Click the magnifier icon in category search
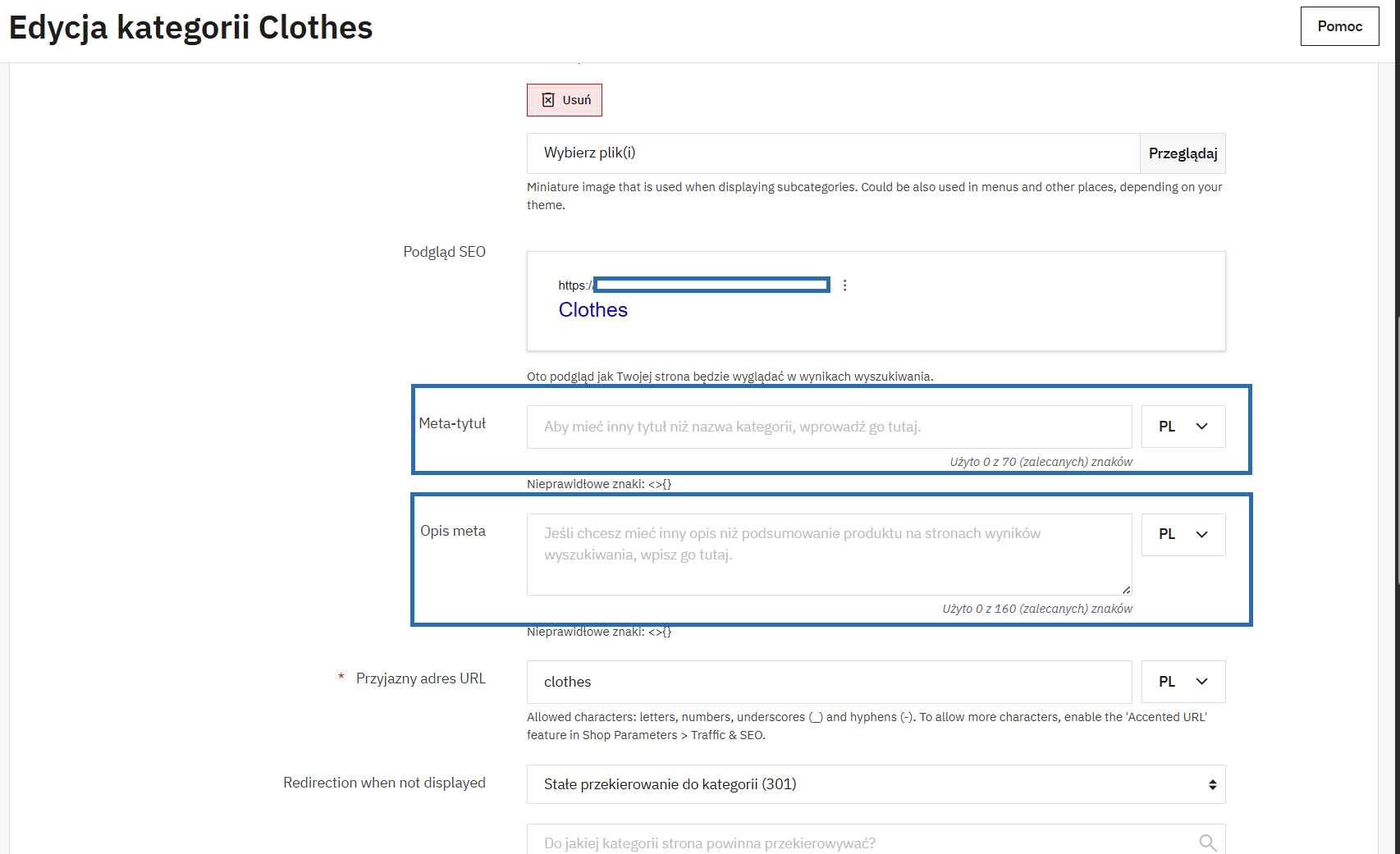 pos(1207,843)
